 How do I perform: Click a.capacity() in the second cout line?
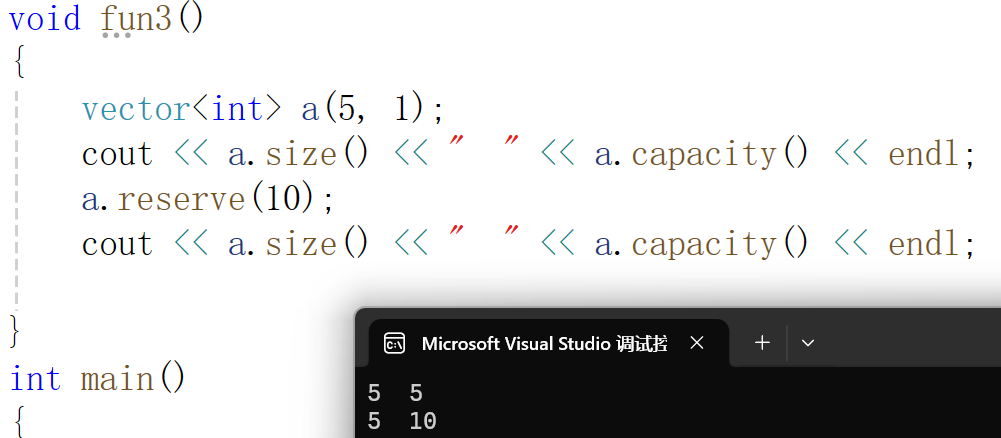(x=702, y=244)
